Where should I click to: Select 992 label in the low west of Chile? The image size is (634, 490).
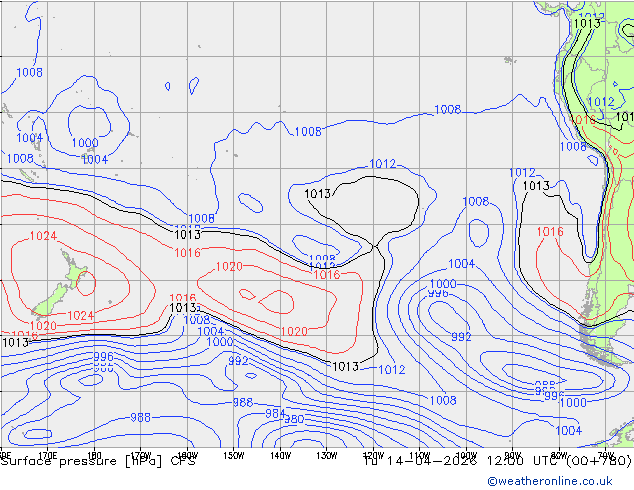pyautogui.click(x=461, y=336)
